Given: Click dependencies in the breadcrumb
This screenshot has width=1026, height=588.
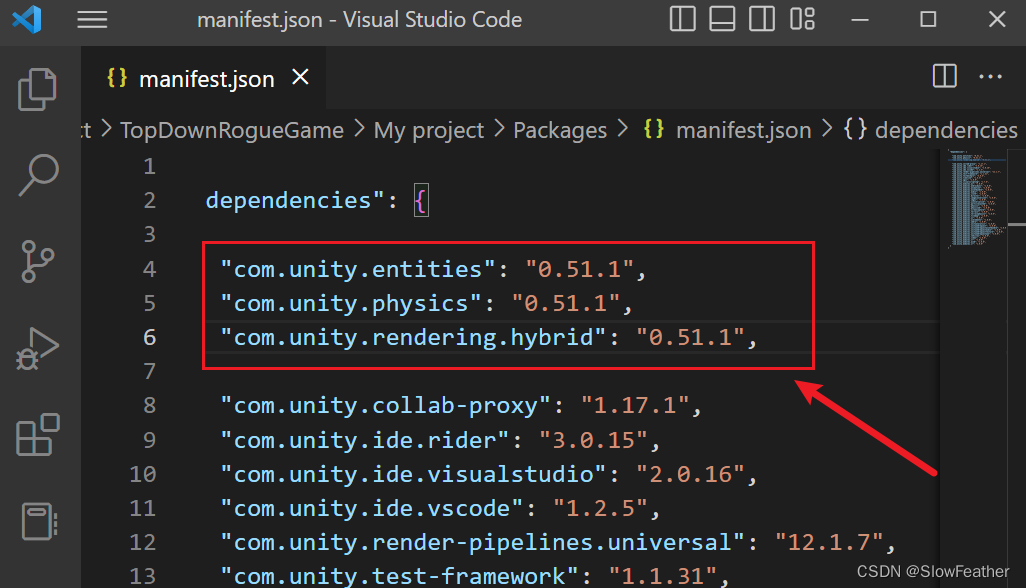Looking at the screenshot, I should (946, 130).
